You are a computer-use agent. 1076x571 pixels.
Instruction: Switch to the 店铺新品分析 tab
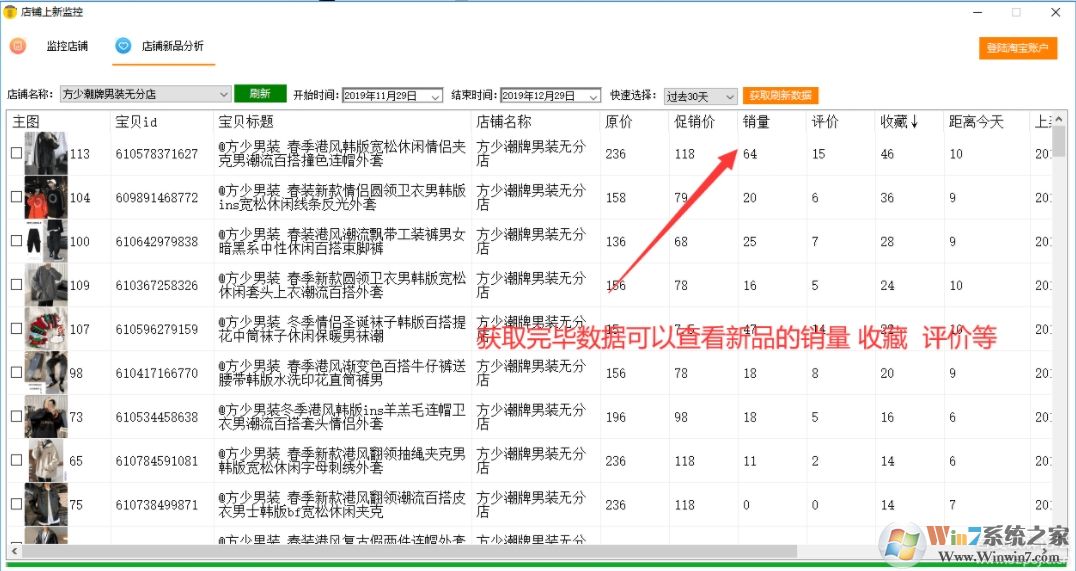[172, 46]
